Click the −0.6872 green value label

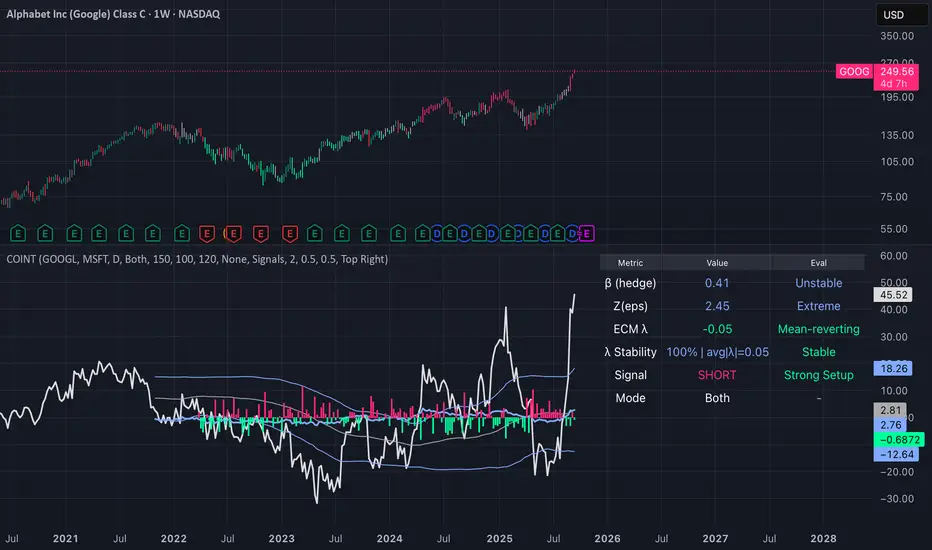[899, 440]
